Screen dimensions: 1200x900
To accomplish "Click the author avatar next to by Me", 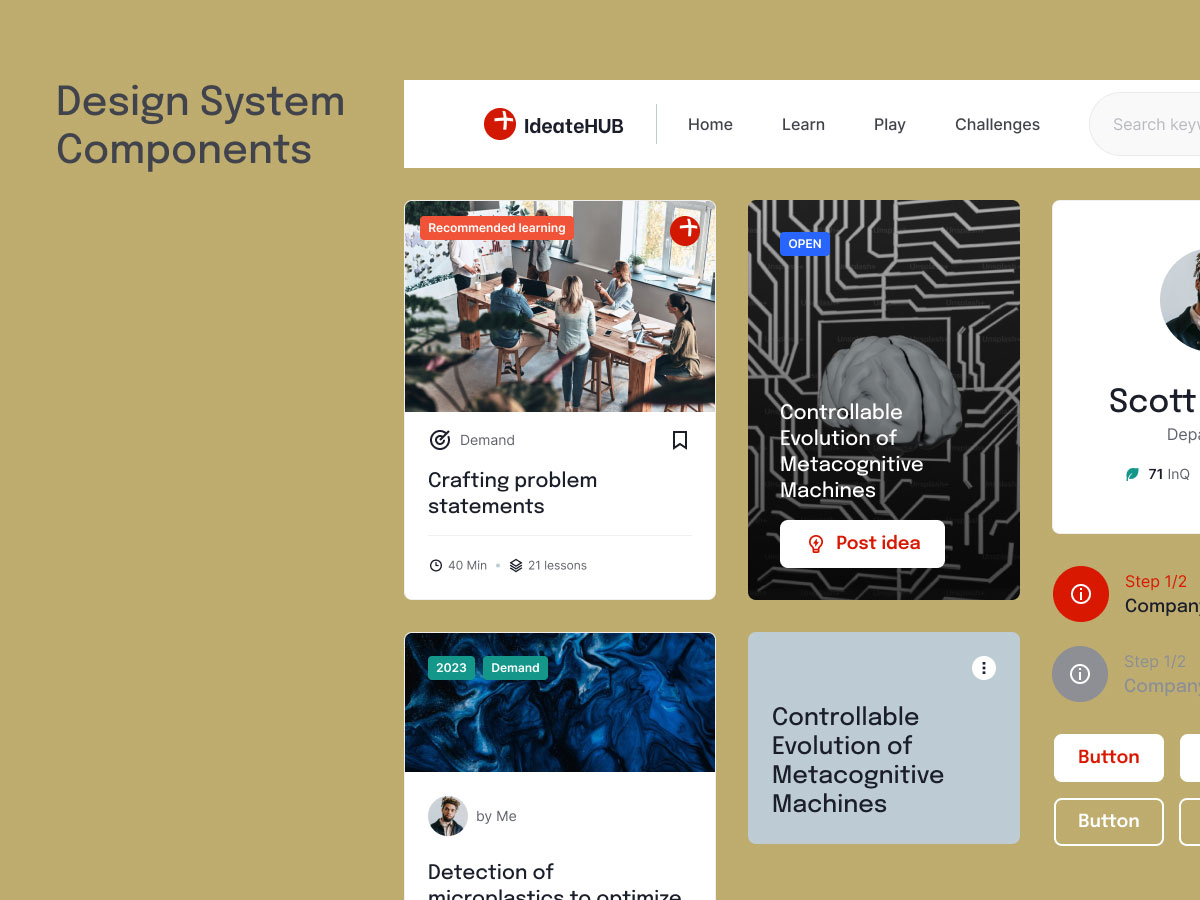I will pyautogui.click(x=448, y=816).
